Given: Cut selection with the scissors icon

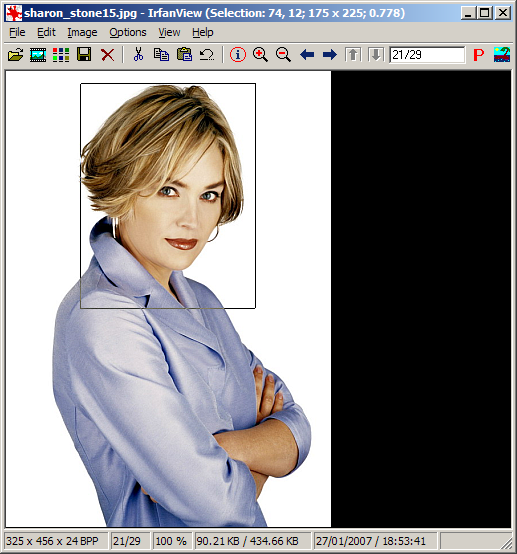Looking at the screenshot, I should [138, 54].
